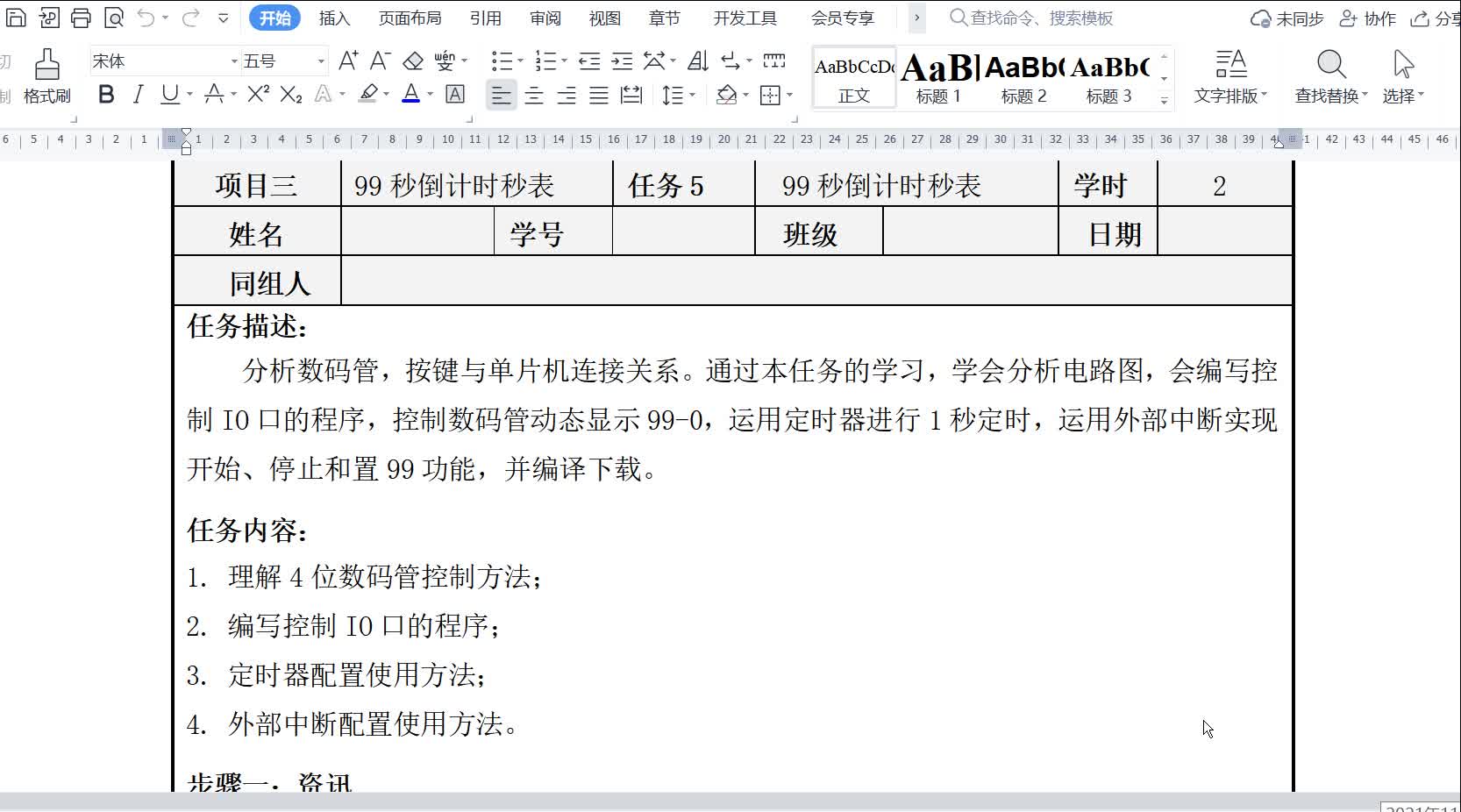Click the Chinese layout icon
The width and height of the screenshot is (1461, 812).
[x=654, y=61]
